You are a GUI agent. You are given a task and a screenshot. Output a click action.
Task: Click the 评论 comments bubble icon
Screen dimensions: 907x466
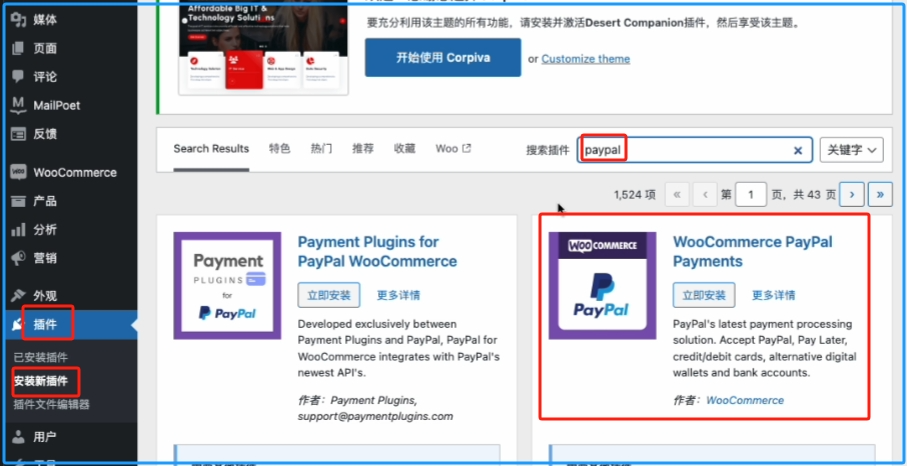pos(19,76)
